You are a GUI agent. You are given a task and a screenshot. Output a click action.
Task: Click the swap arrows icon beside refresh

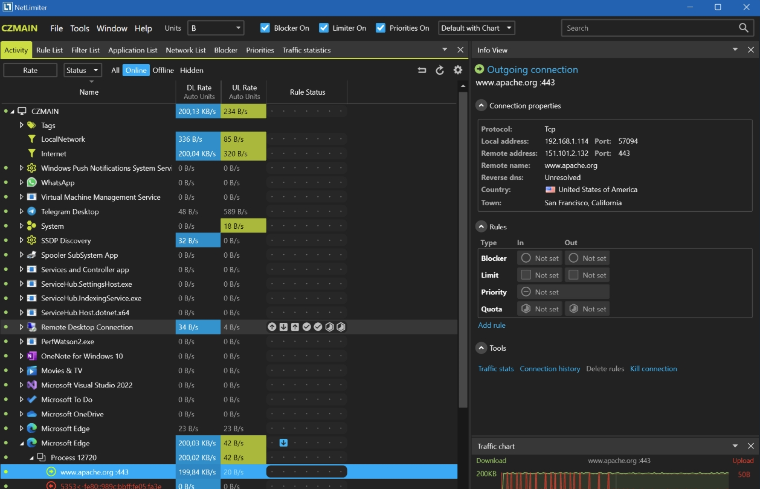pos(422,70)
